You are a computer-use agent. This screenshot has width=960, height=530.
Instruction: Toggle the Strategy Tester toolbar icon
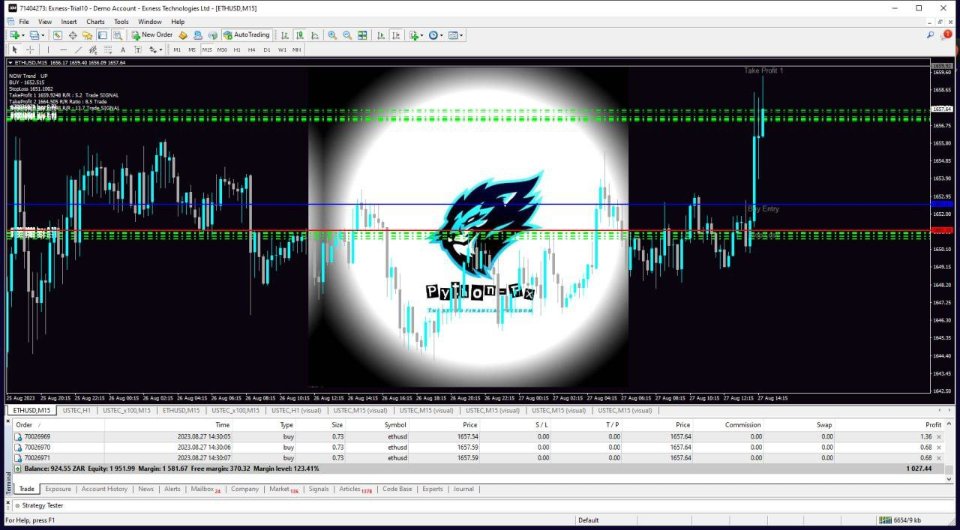(x=118, y=35)
